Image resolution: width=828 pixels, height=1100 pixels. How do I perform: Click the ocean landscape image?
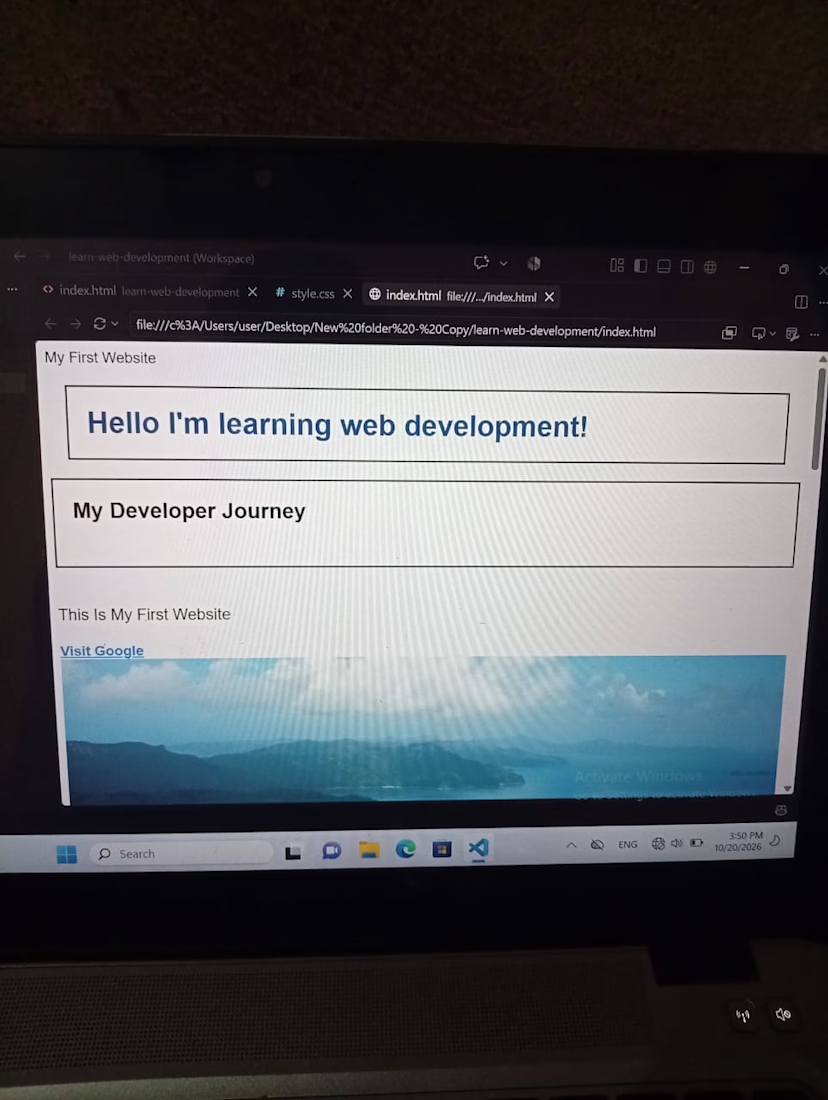pyautogui.click(x=423, y=730)
